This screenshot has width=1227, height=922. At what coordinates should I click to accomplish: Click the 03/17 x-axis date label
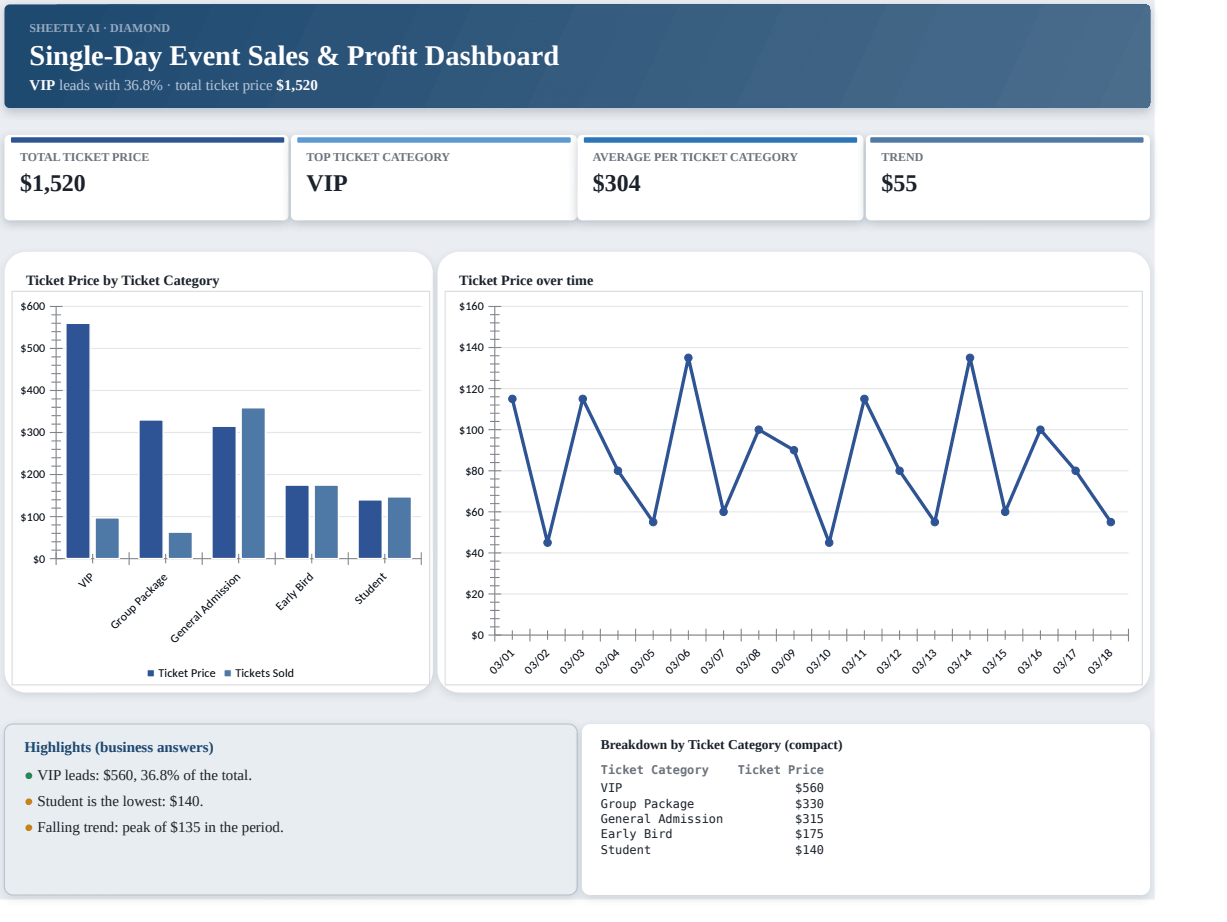(x=1065, y=661)
